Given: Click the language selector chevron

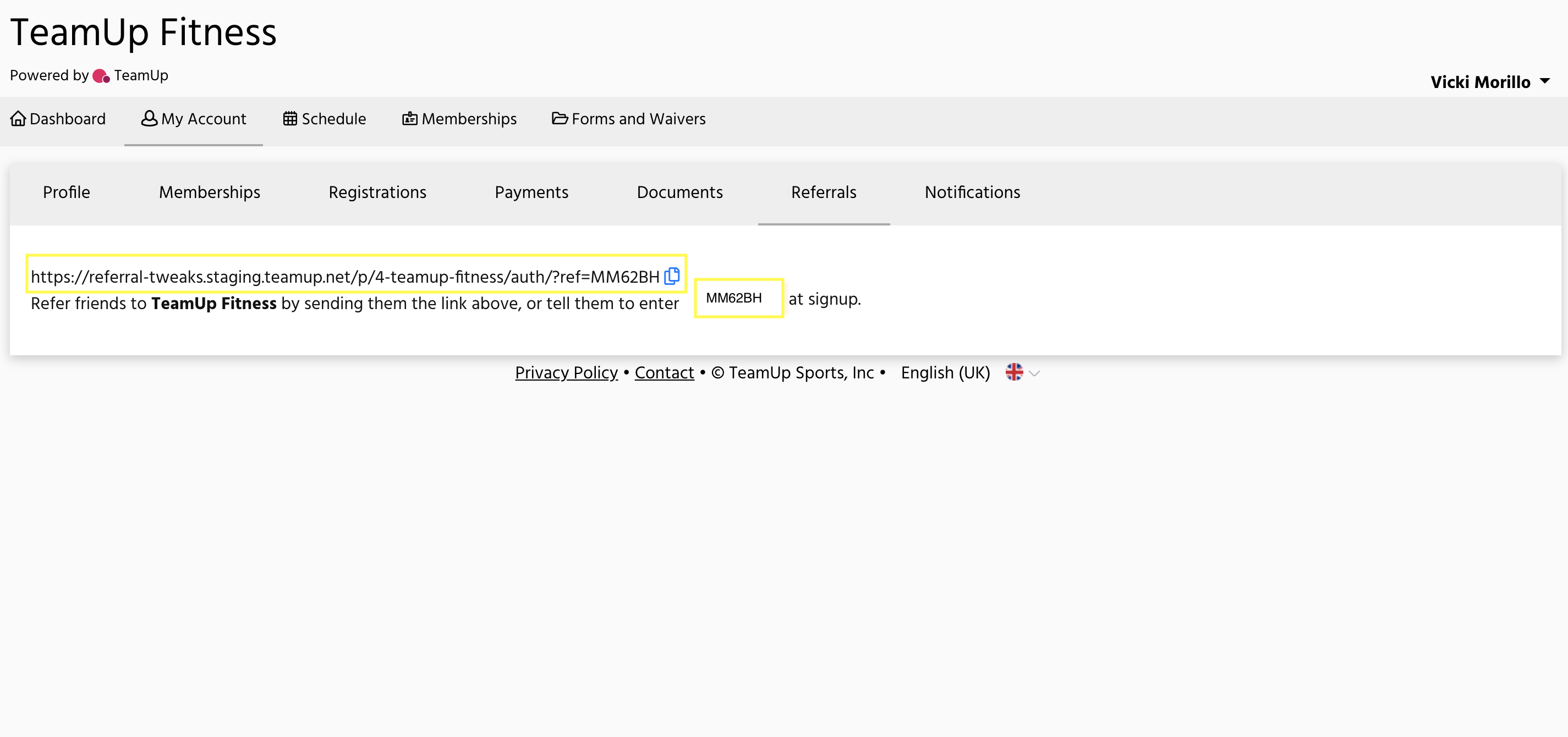Looking at the screenshot, I should coord(1034,373).
